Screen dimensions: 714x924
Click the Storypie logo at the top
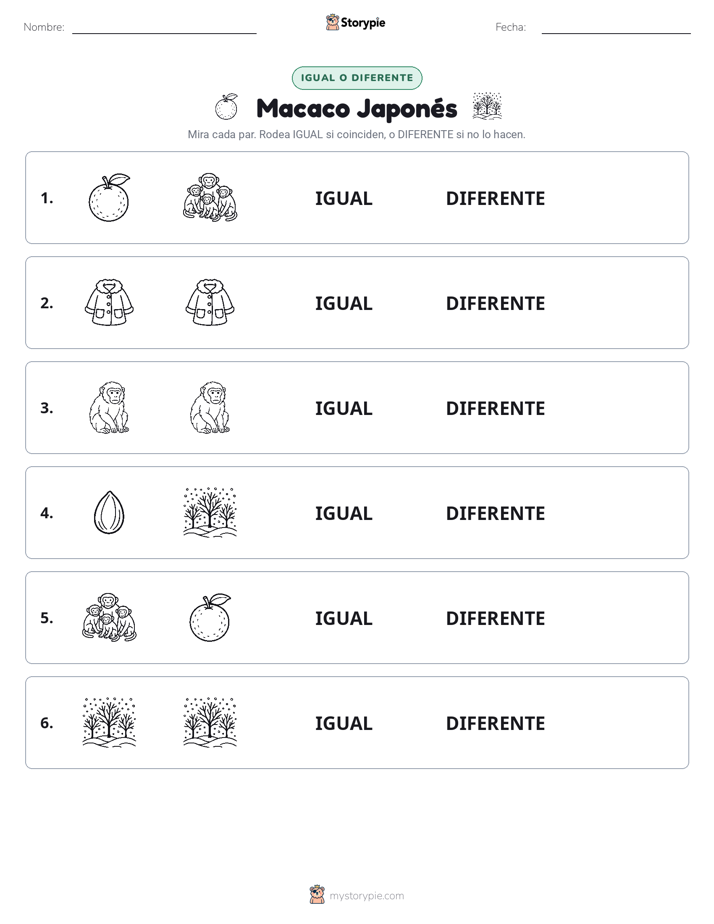point(355,23)
